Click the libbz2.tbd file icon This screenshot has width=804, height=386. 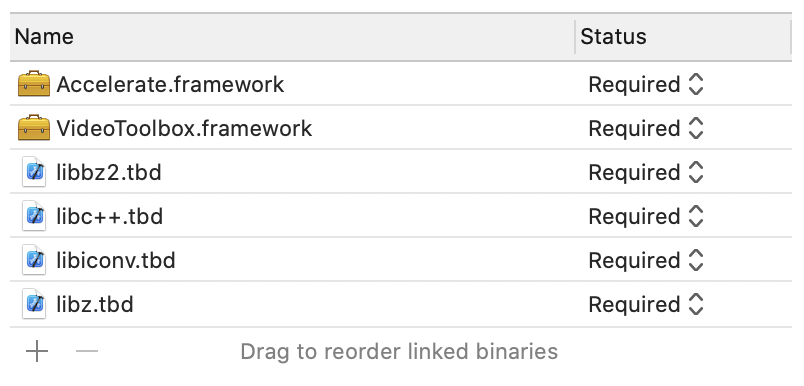click(x=34, y=173)
